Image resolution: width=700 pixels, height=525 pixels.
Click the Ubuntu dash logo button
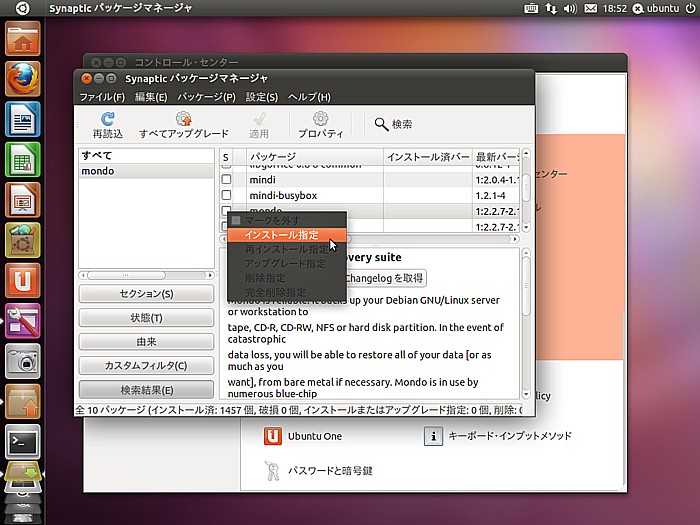point(22,8)
